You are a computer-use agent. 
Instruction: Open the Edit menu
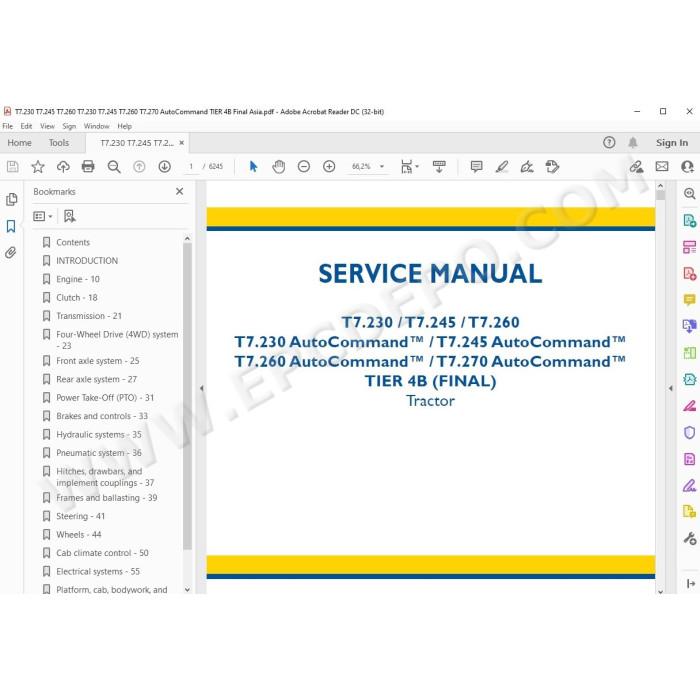click(x=26, y=126)
